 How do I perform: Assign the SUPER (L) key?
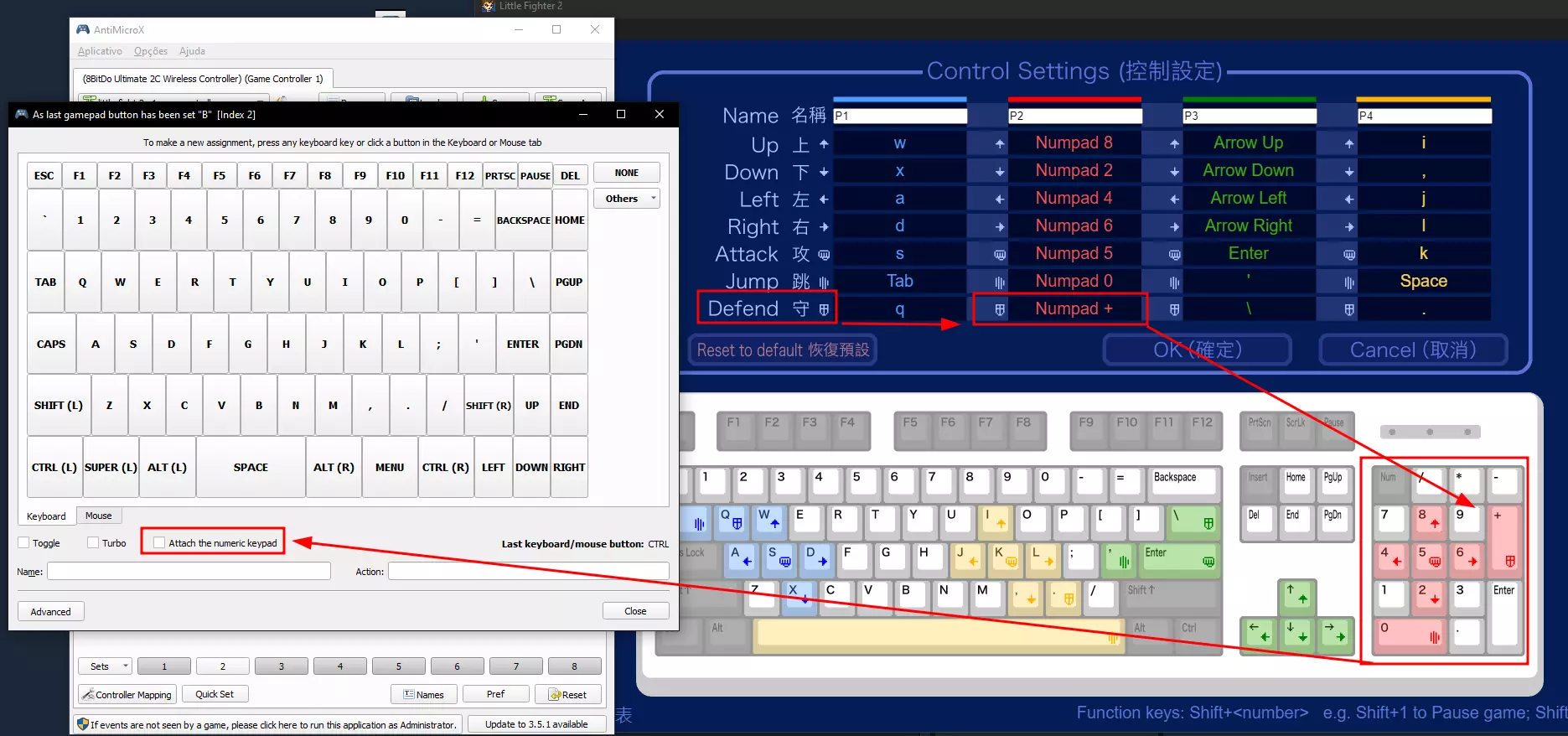pyautogui.click(x=111, y=468)
